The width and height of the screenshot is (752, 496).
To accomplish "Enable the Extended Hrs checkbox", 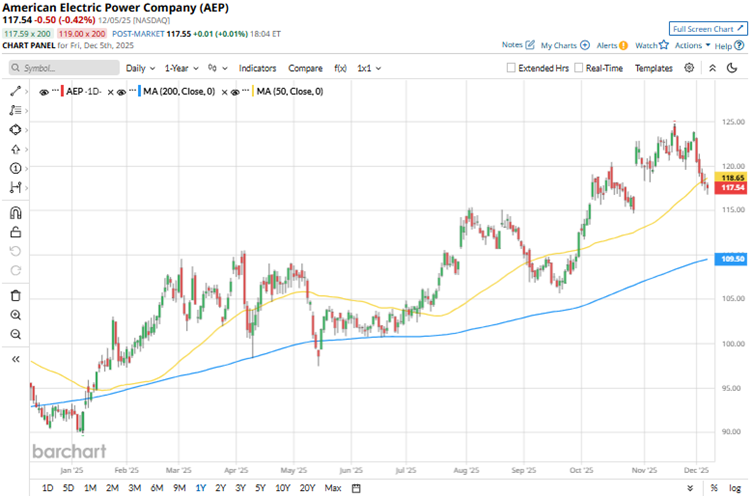I will tap(512, 68).
